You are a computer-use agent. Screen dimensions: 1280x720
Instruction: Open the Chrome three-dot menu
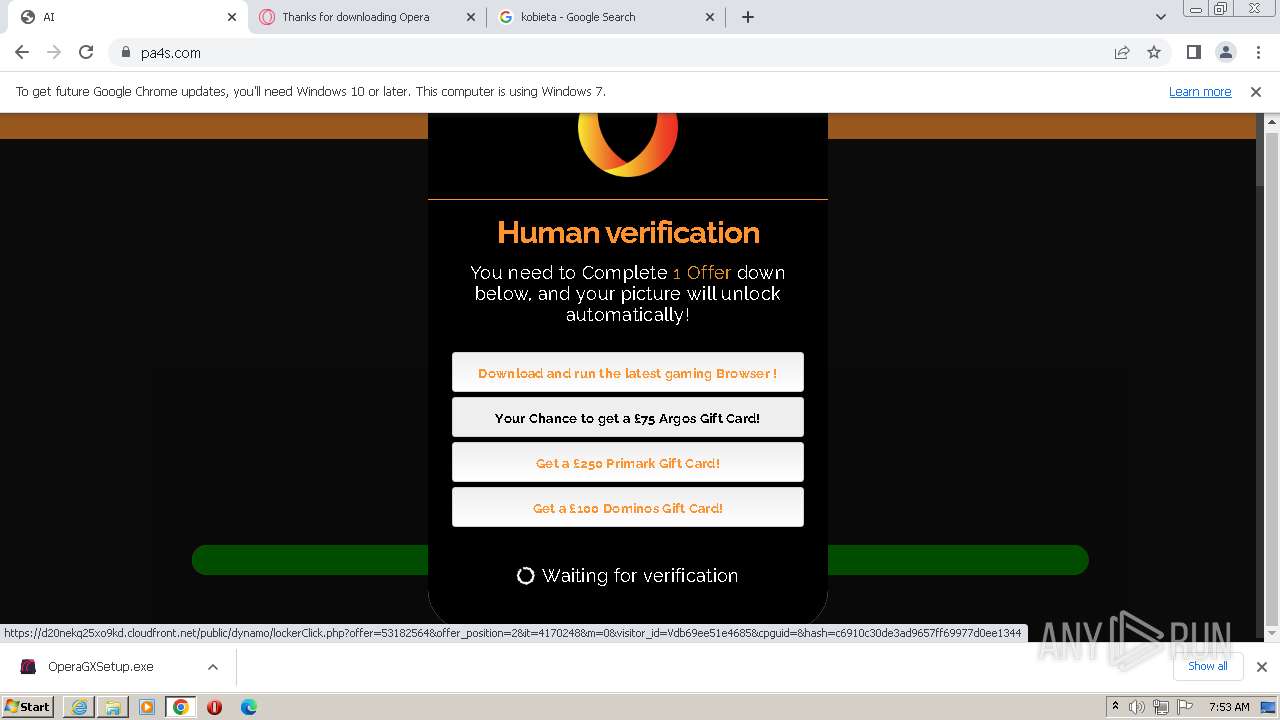pyautogui.click(x=1258, y=52)
